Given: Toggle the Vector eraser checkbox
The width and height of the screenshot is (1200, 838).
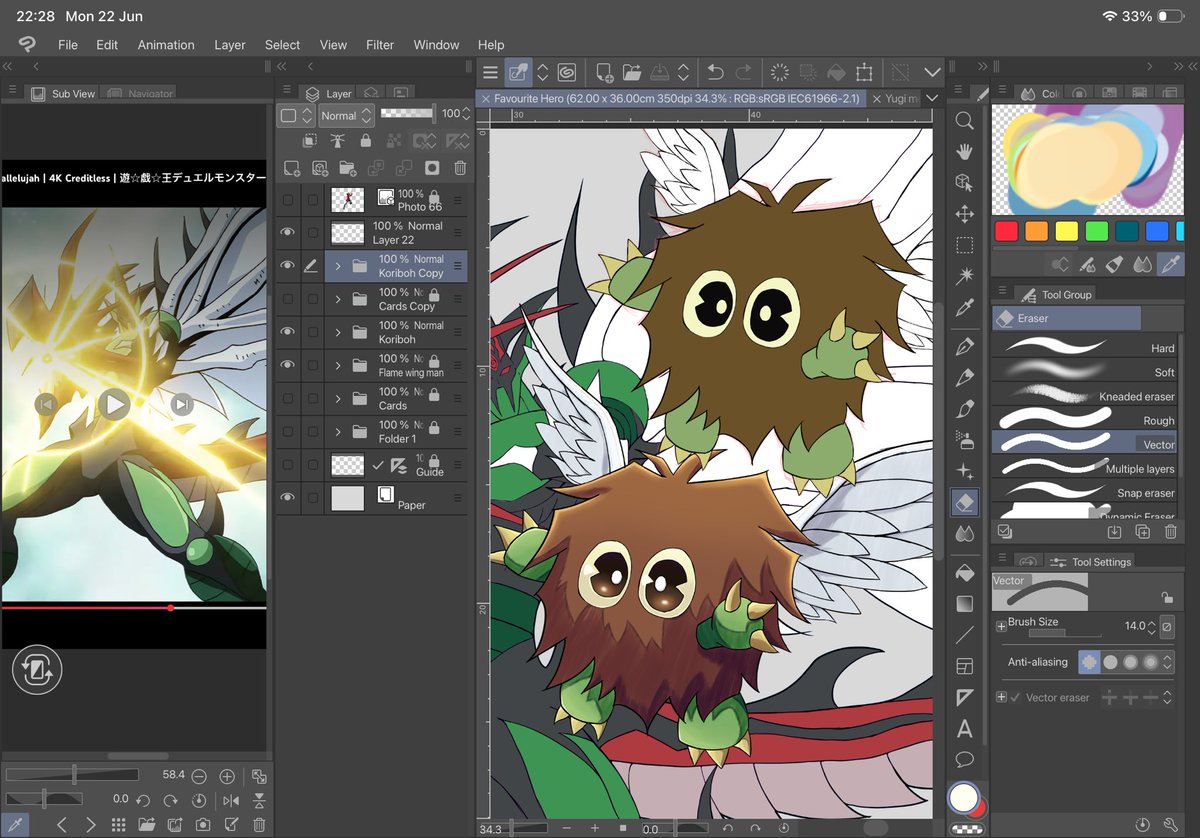Looking at the screenshot, I should coord(1016,697).
